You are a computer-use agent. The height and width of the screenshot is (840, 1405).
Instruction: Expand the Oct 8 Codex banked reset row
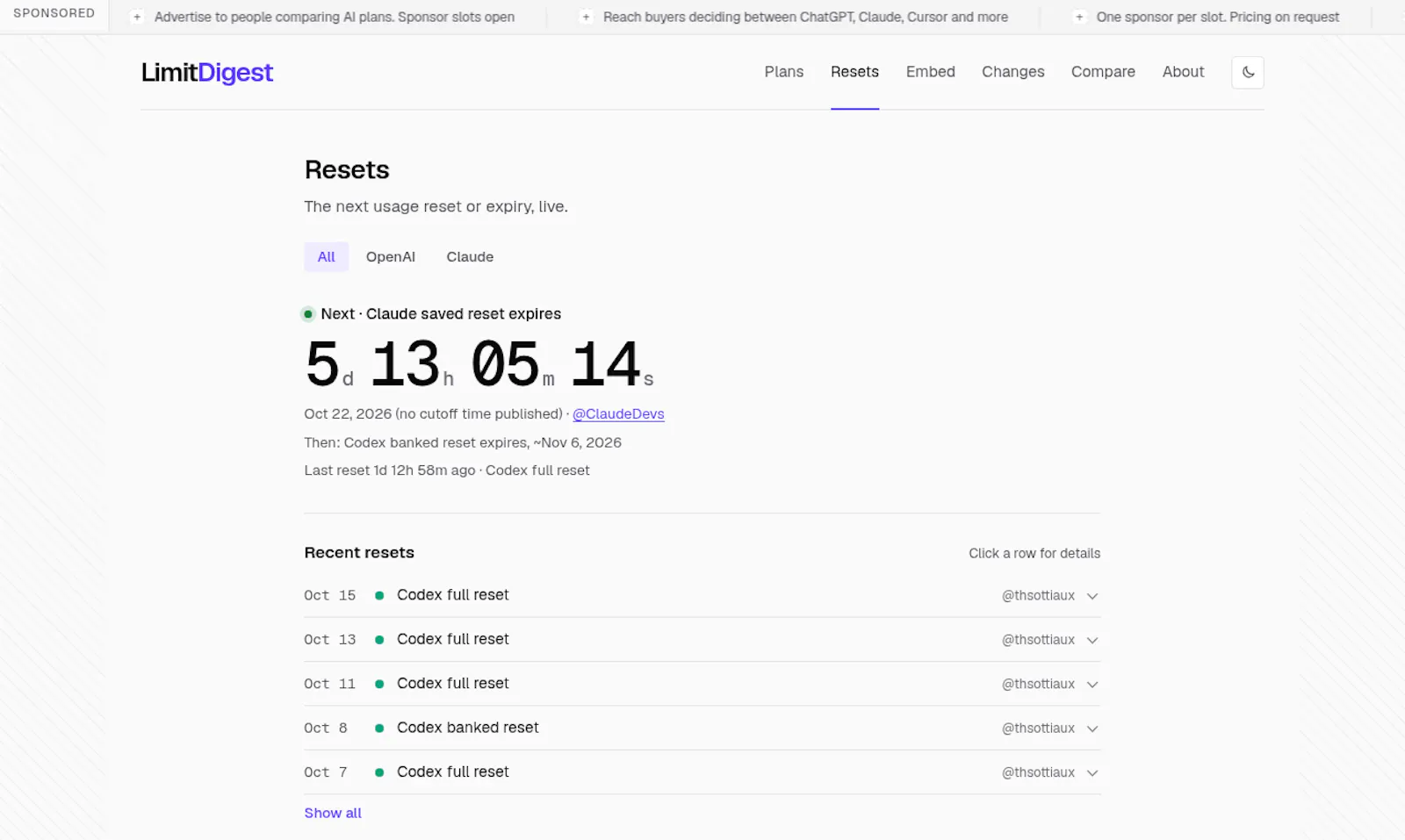tap(702, 728)
